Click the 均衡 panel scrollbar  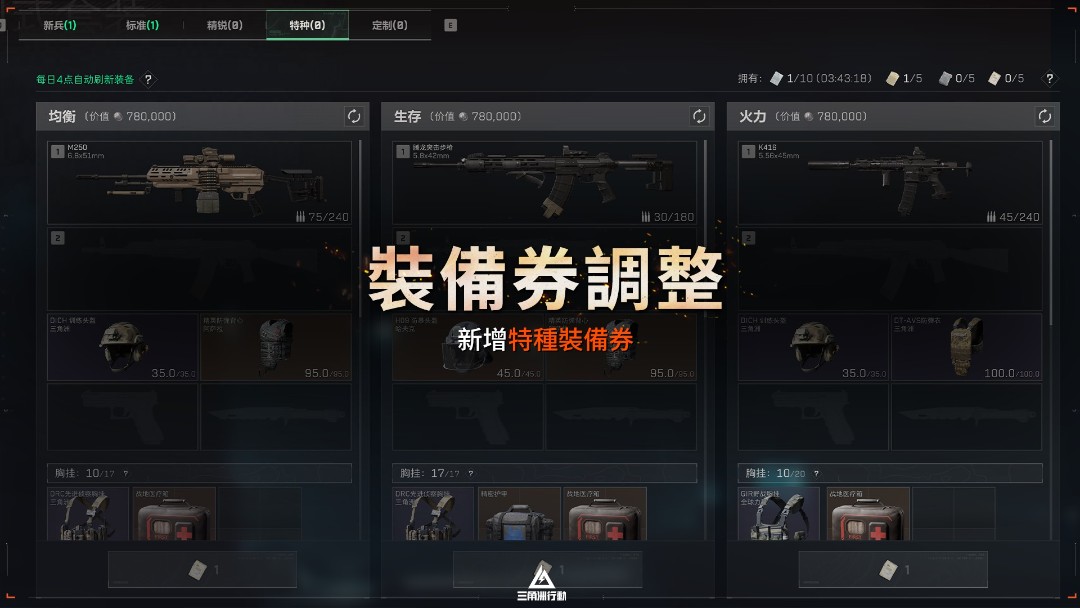tap(361, 229)
